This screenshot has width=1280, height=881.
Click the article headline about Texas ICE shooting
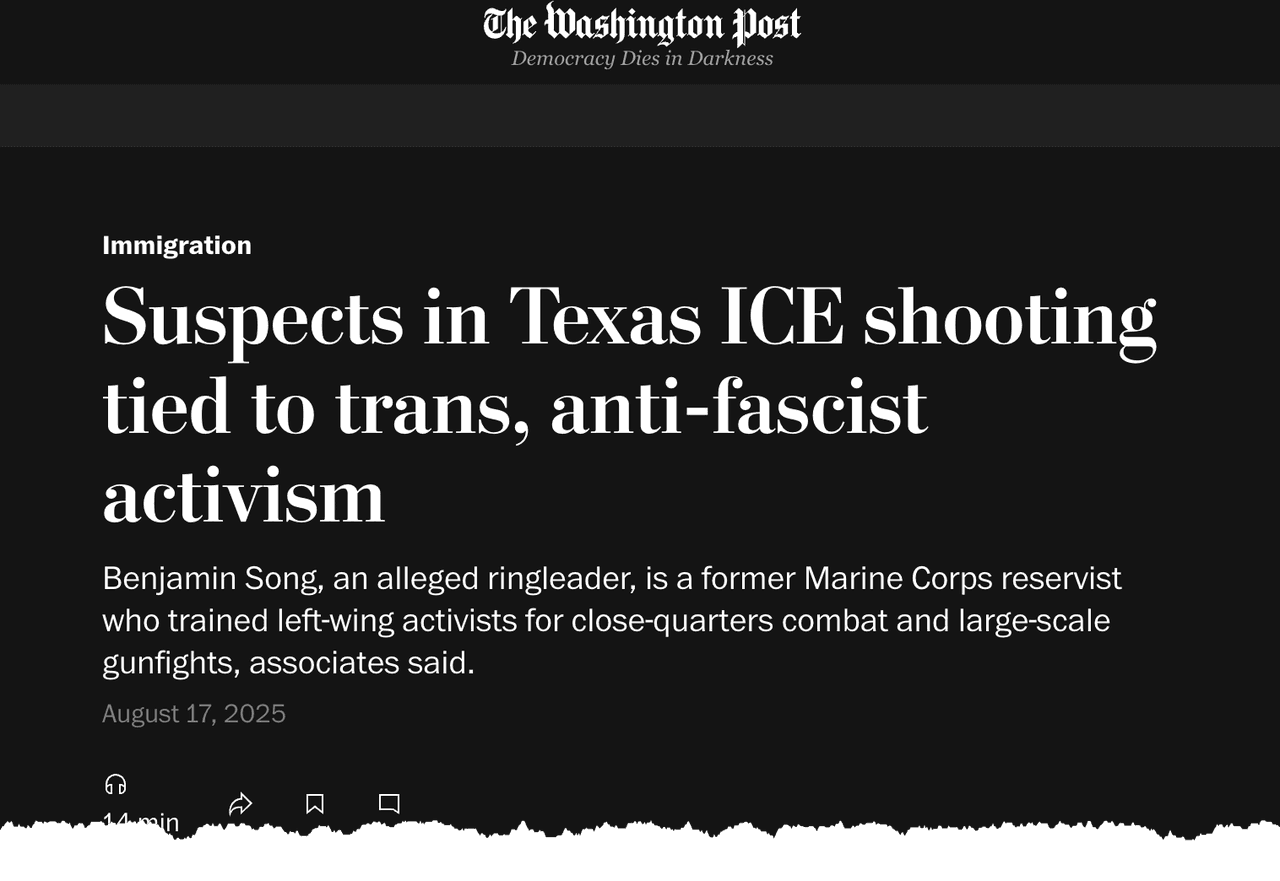click(x=630, y=405)
